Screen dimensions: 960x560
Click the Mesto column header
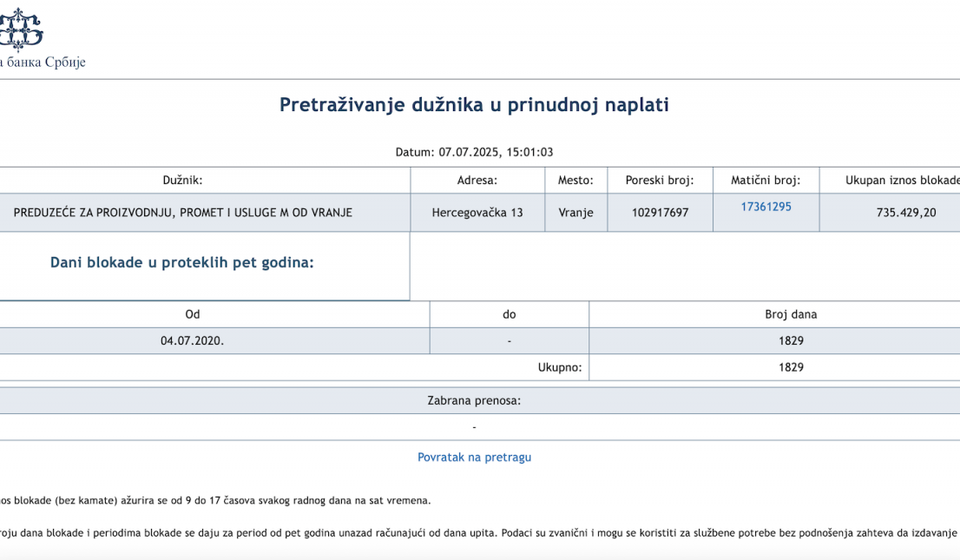point(576,180)
